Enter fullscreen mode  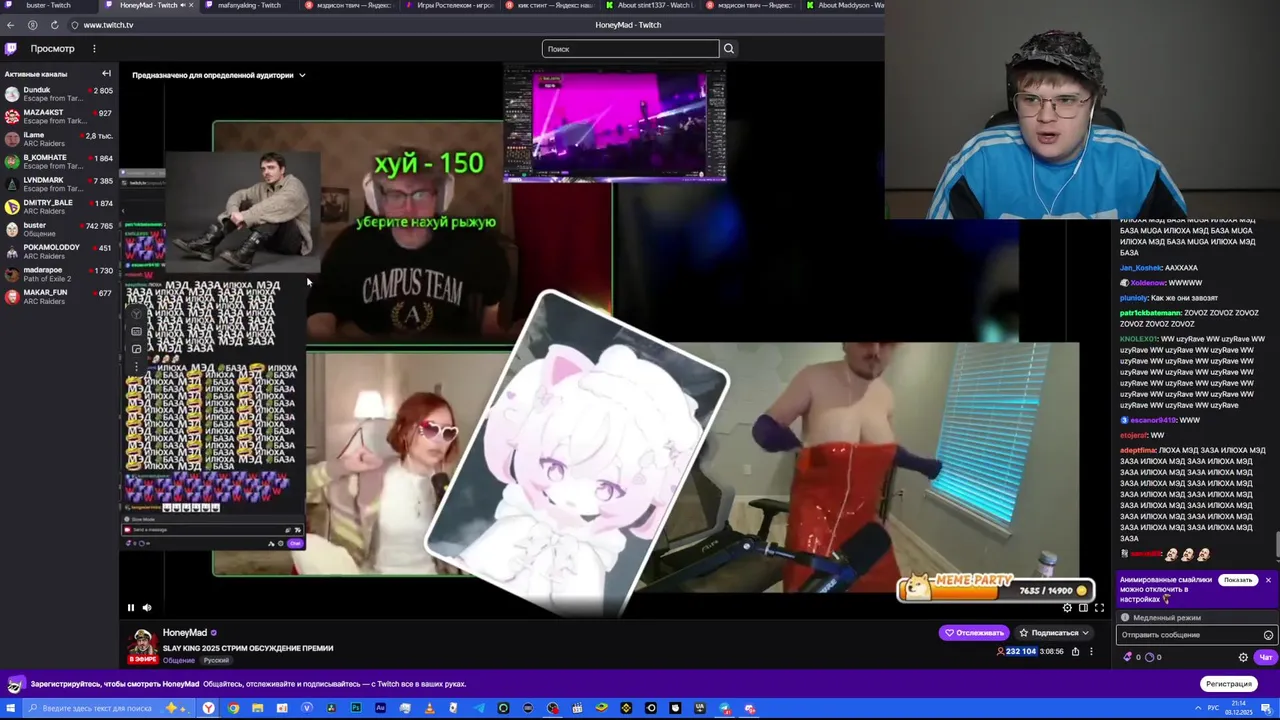[x=1099, y=607]
